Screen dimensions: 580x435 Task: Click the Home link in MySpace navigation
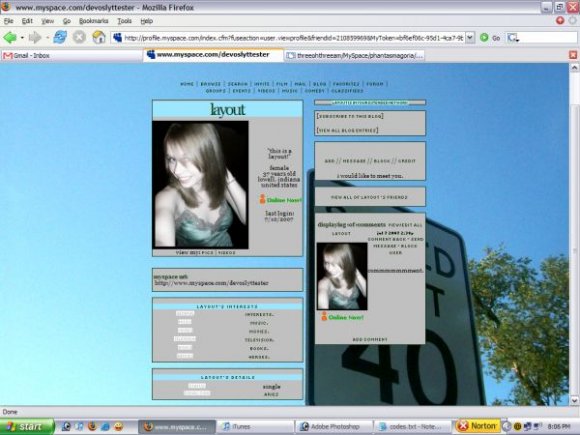point(187,84)
